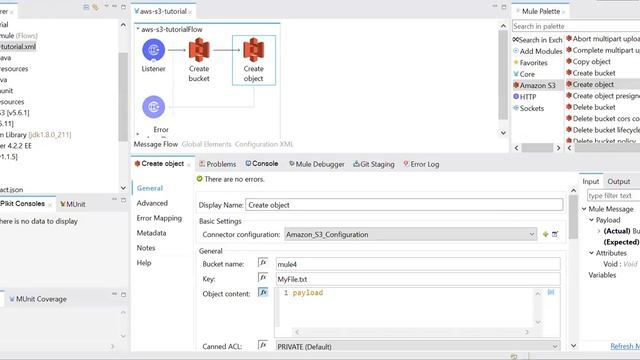Switch to Configuration XML editor tab

point(264,144)
